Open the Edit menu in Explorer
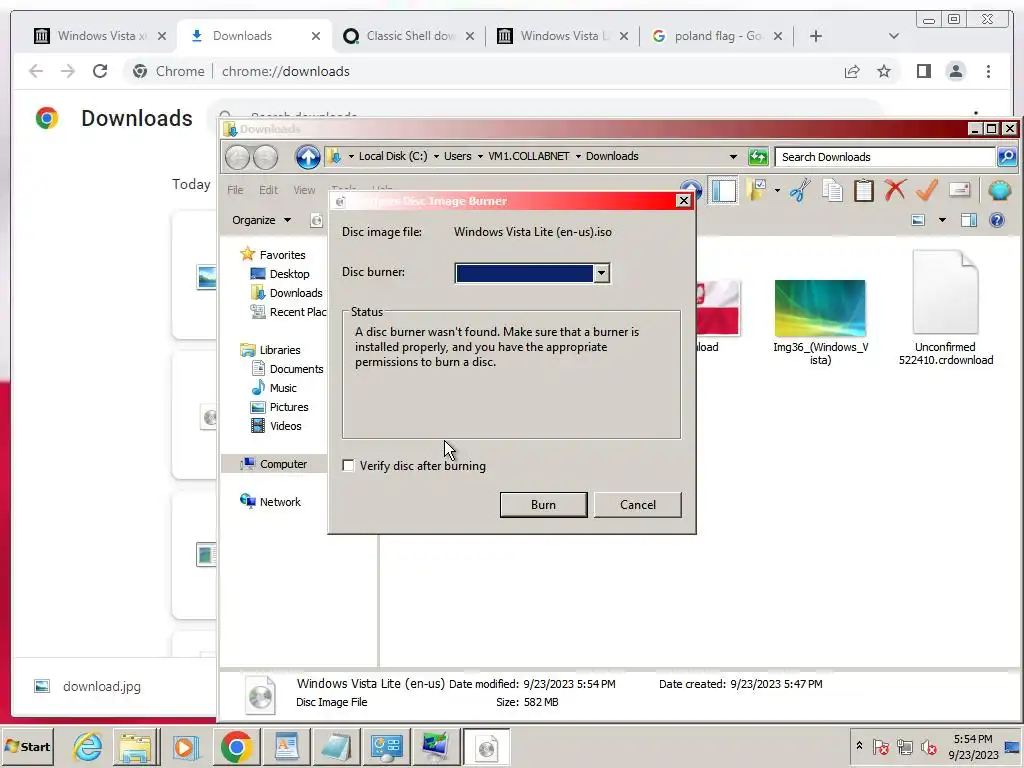 268,190
